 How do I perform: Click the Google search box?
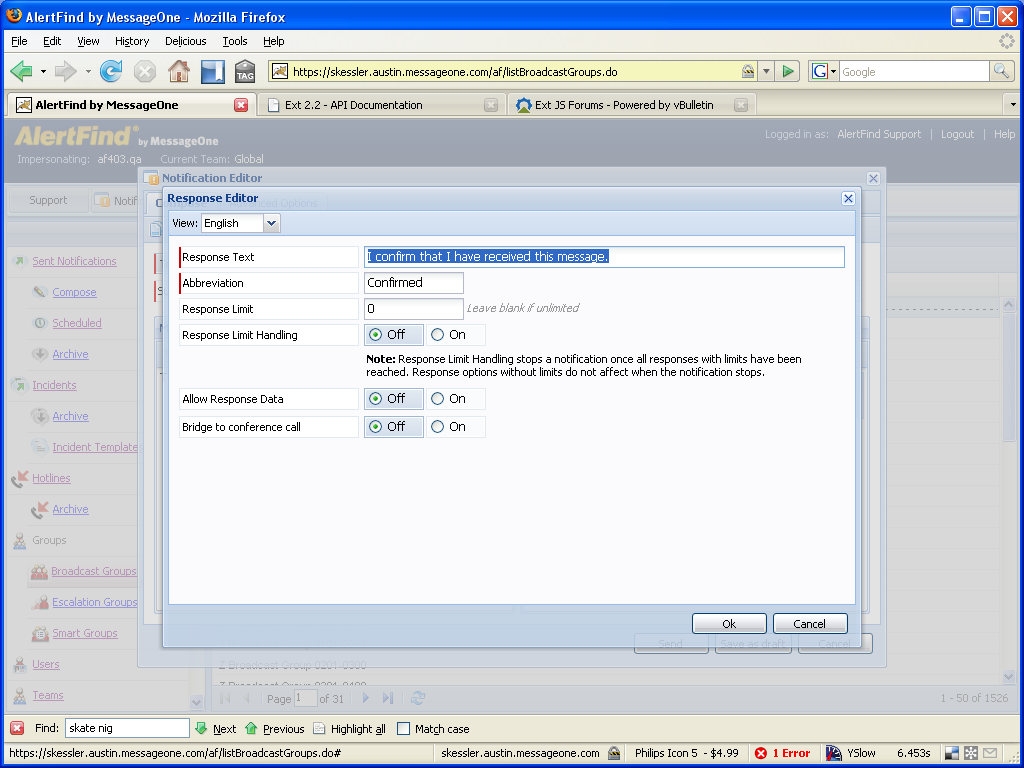click(x=914, y=71)
